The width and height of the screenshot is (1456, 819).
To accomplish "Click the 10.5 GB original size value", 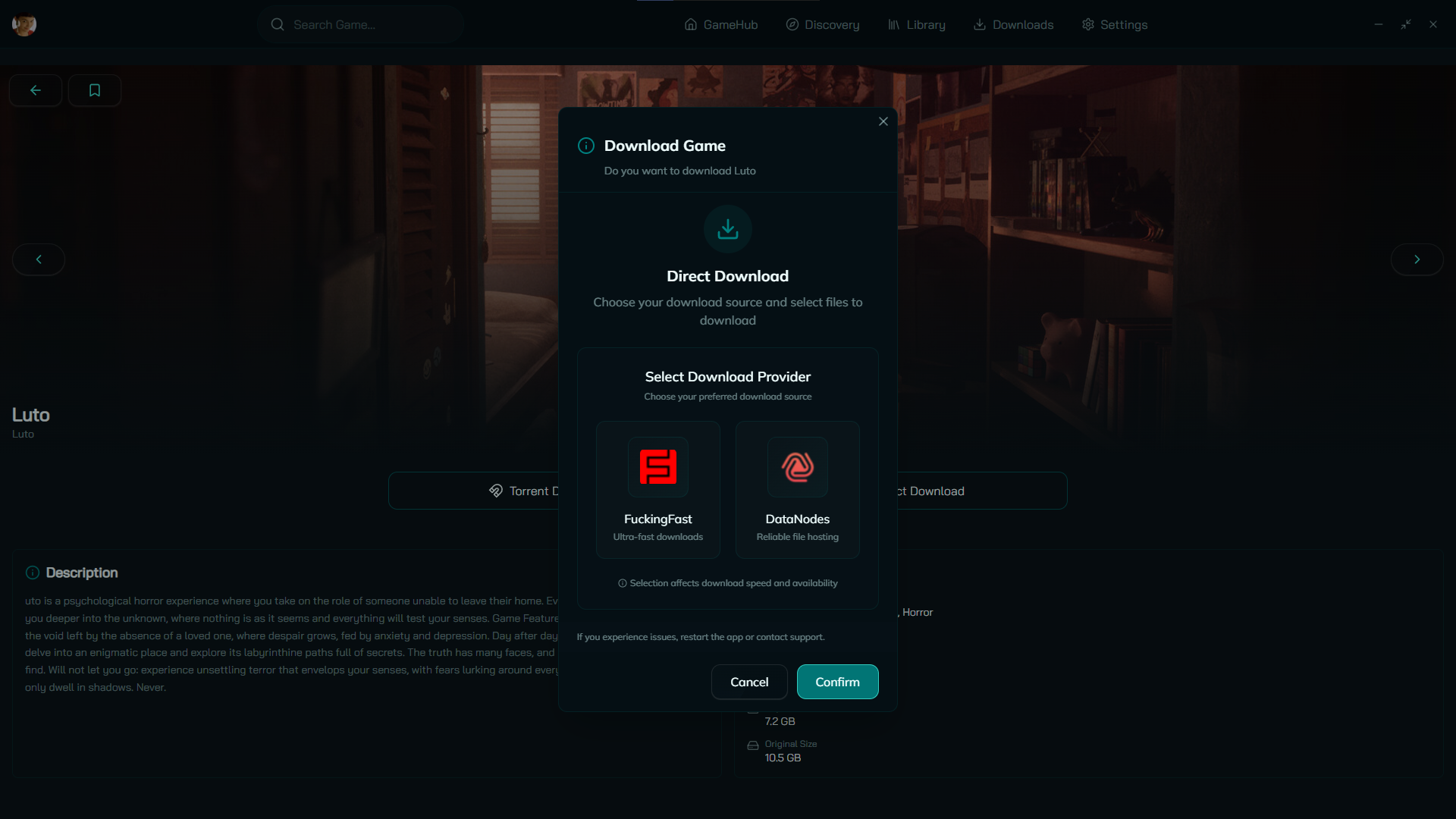I will pyautogui.click(x=783, y=758).
